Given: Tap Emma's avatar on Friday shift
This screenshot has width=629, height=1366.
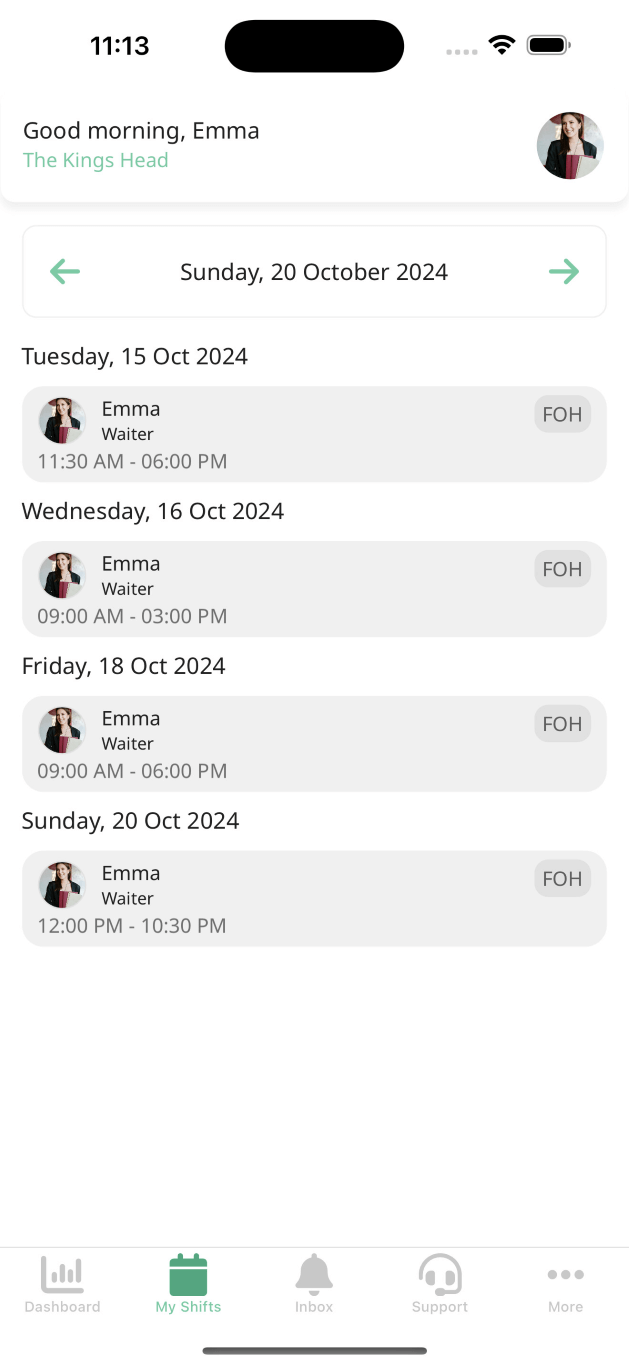Looking at the screenshot, I should 62,731.
